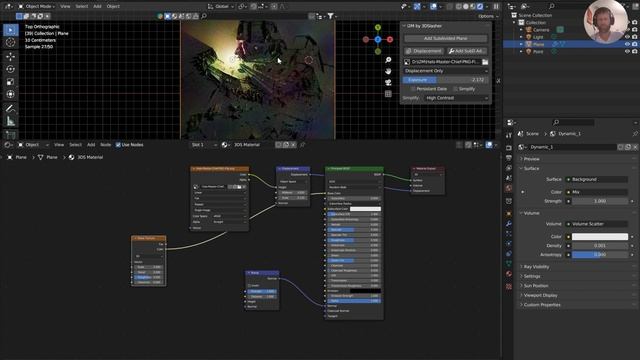Select the Move tool
Screen dimensions: 640x360
click(11, 56)
